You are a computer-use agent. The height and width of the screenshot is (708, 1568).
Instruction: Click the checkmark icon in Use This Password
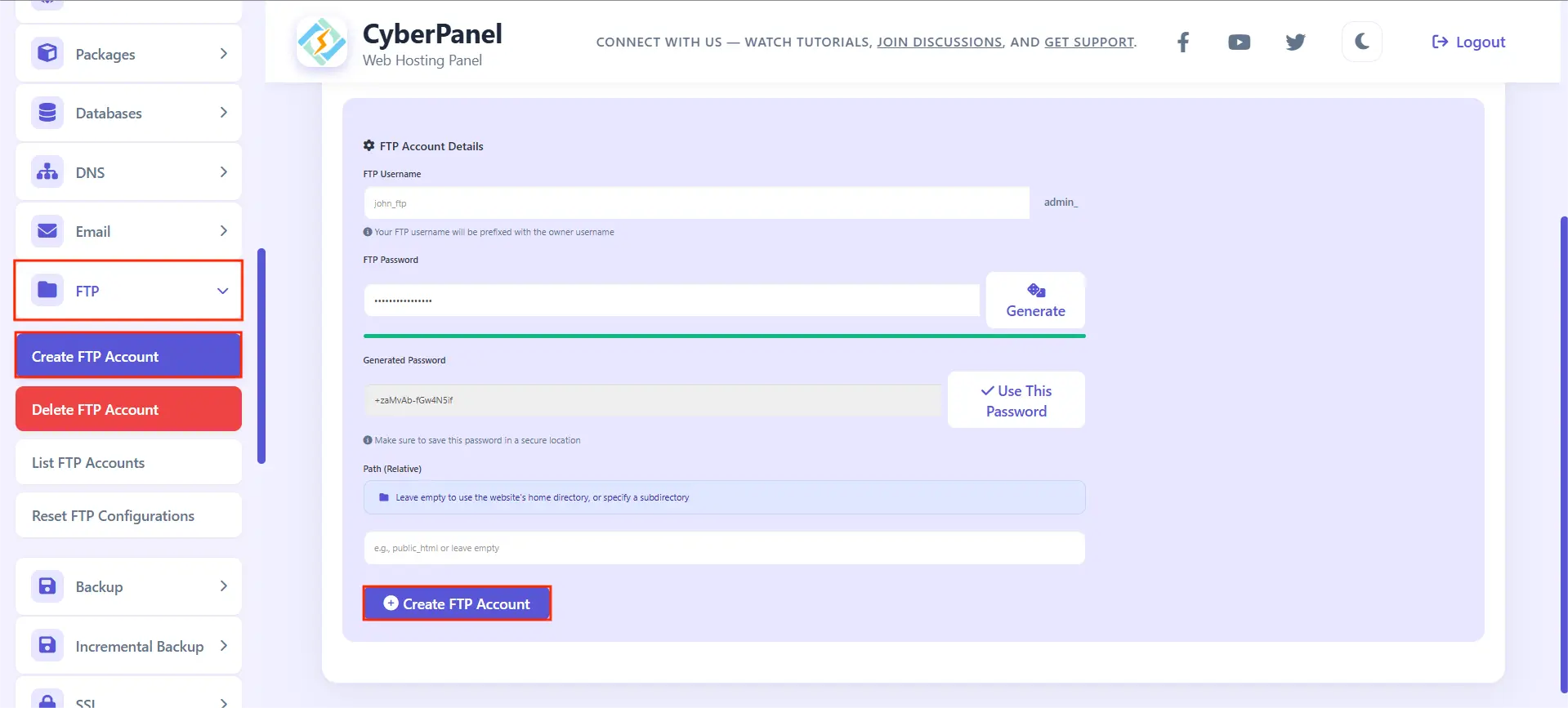pos(988,391)
